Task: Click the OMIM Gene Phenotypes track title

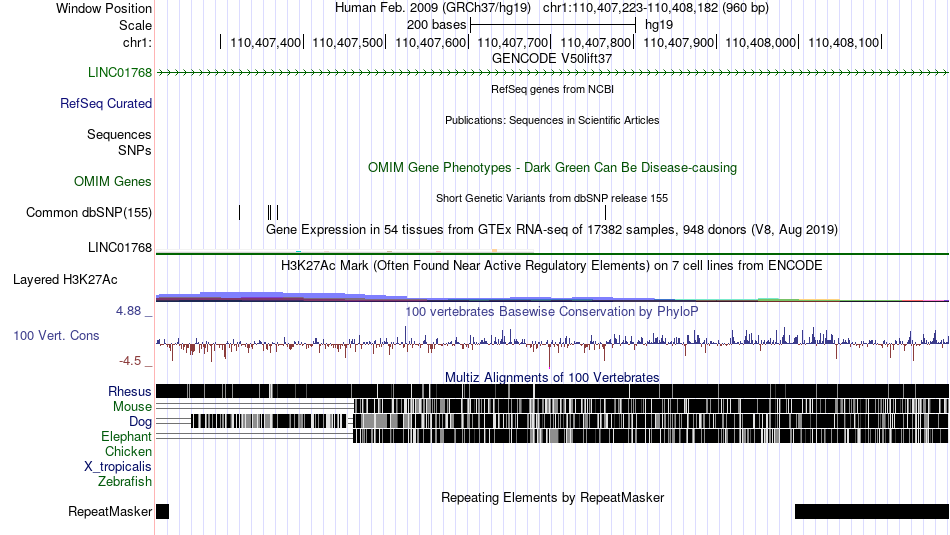Action: [x=552, y=167]
